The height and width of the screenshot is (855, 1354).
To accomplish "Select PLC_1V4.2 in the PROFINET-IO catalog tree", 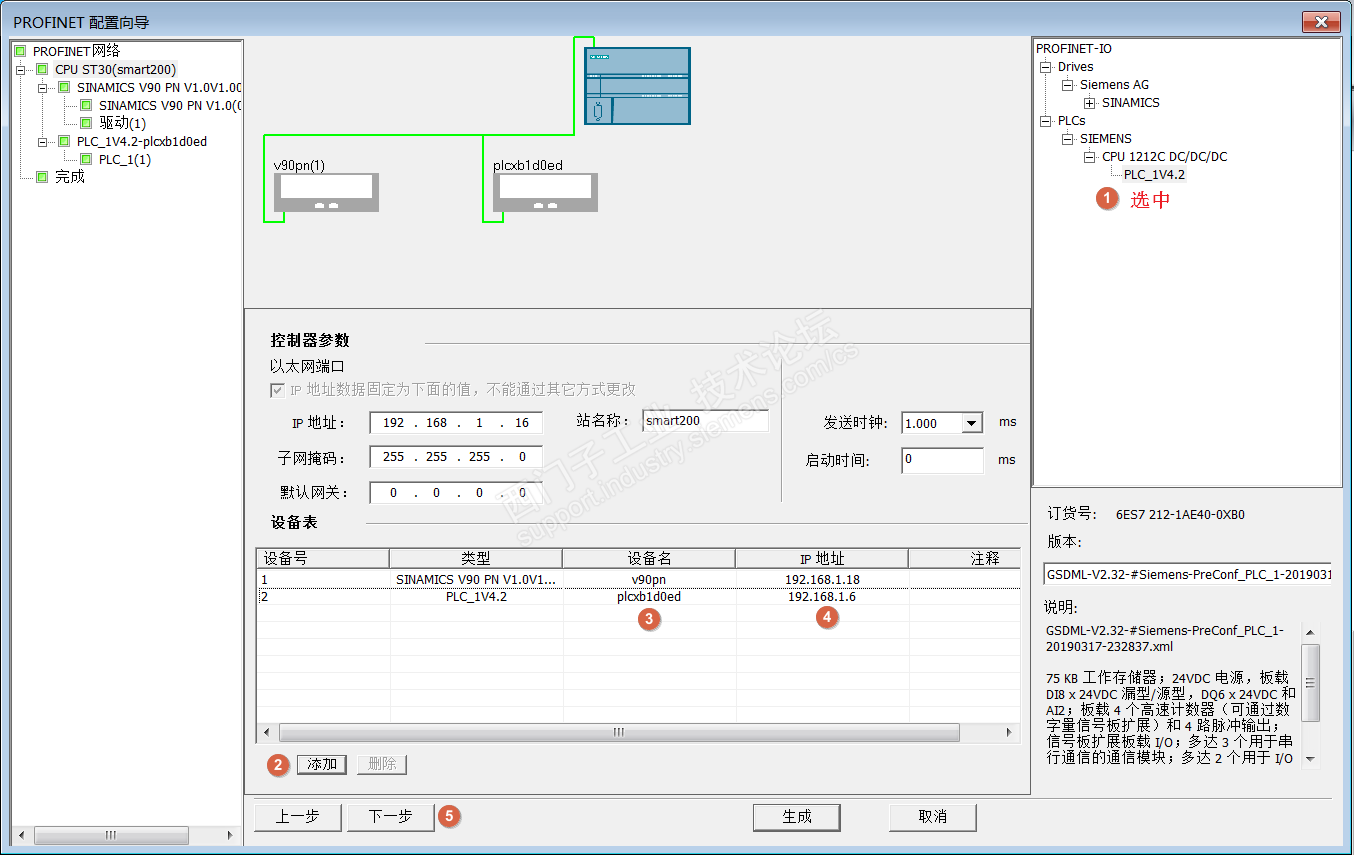I will (x=1154, y=175).
